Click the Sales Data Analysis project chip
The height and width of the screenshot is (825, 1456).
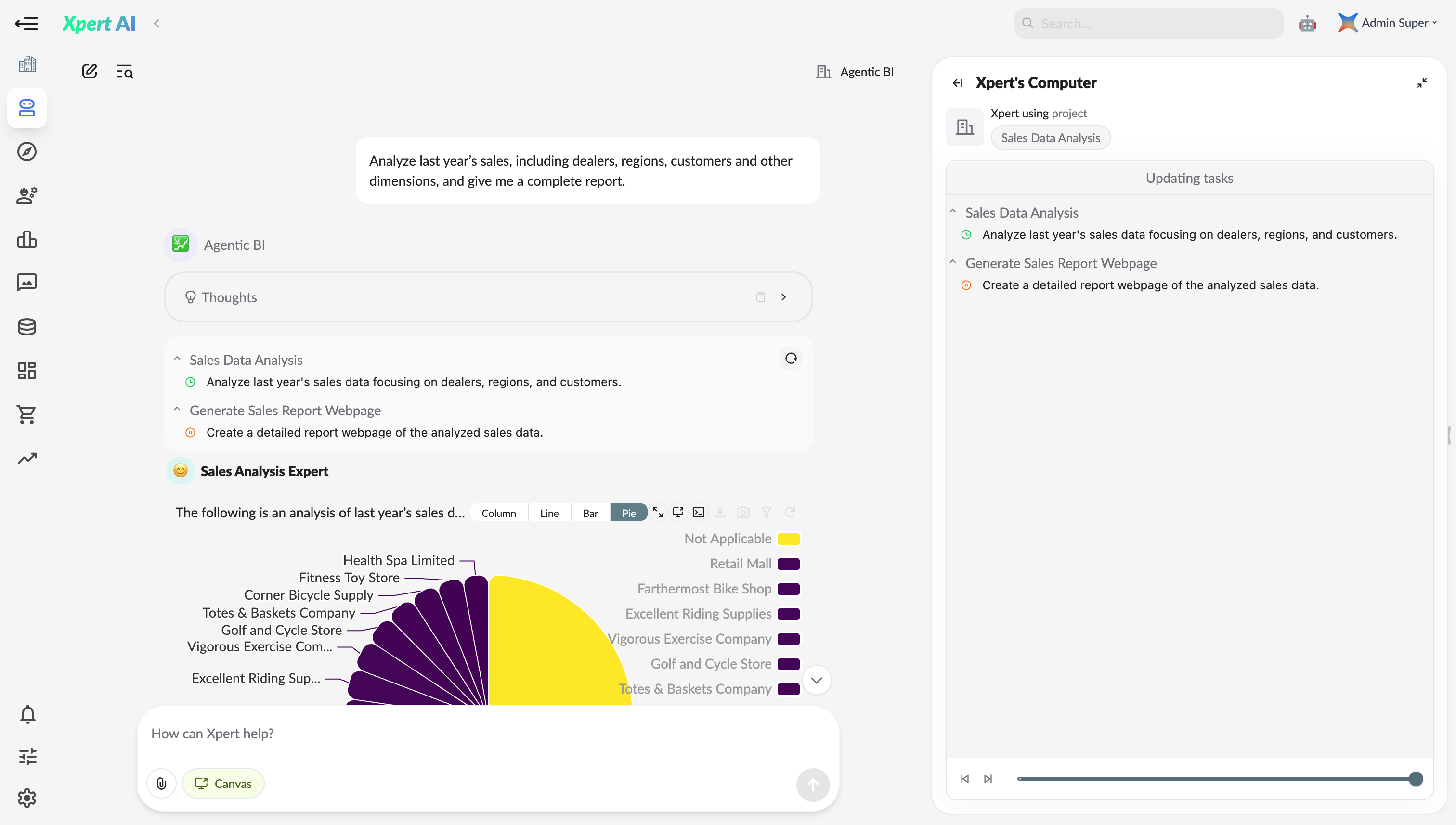point(1050,138)
